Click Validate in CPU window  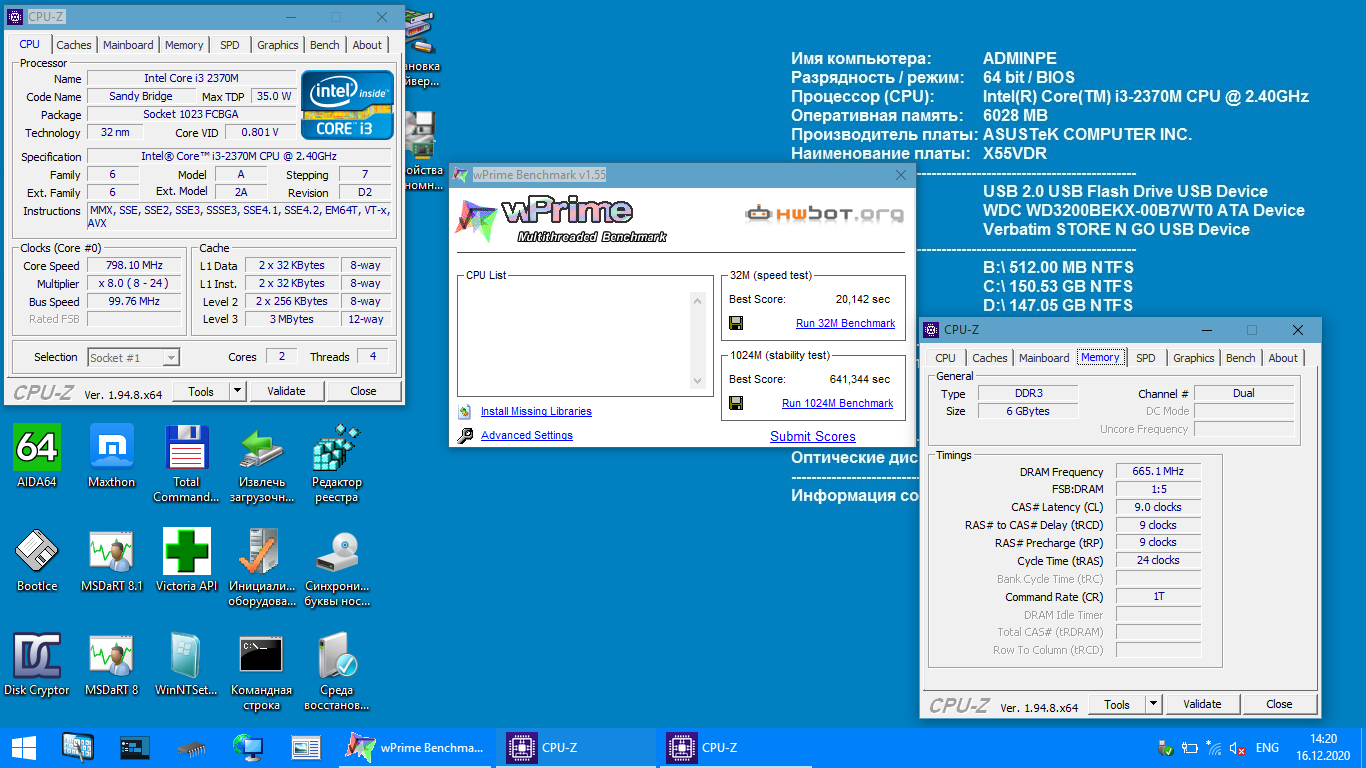[x=286, y=391]
